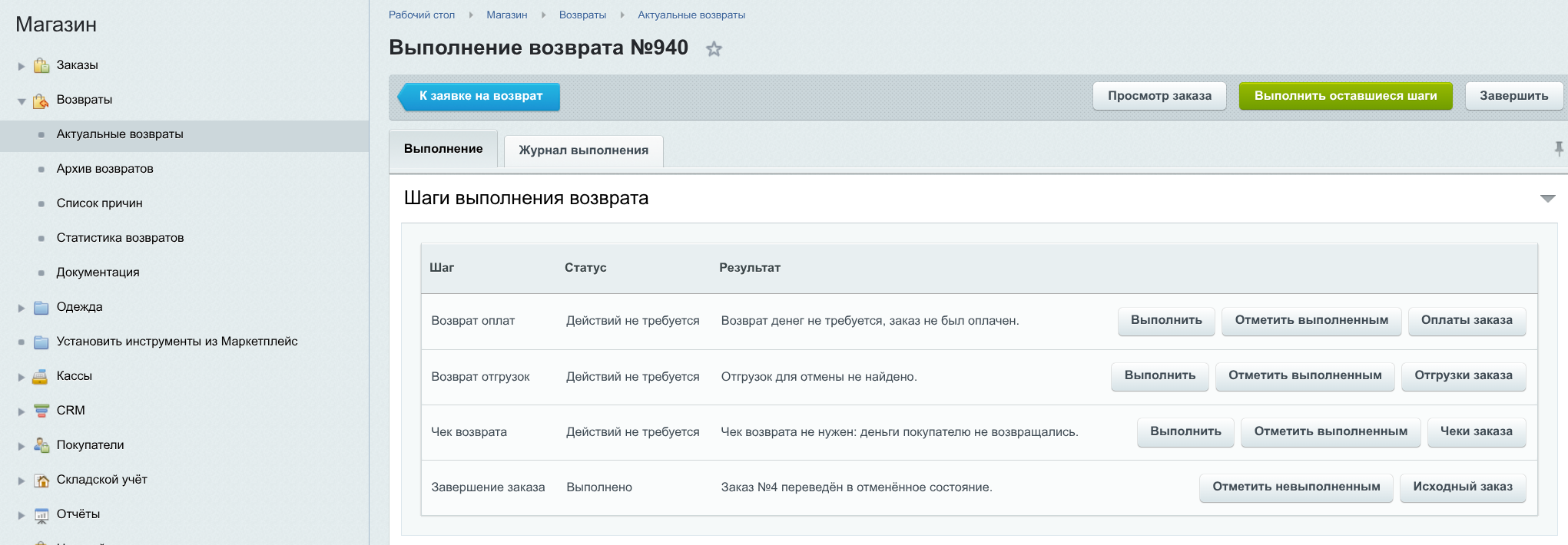Add page to favorites with star icon
This screenshot has height=545, width=1568.
[714, 49]
